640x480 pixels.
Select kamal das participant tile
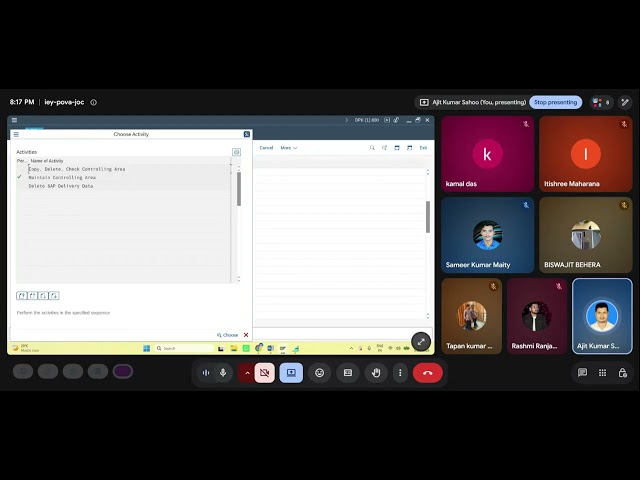pos(487,154)
